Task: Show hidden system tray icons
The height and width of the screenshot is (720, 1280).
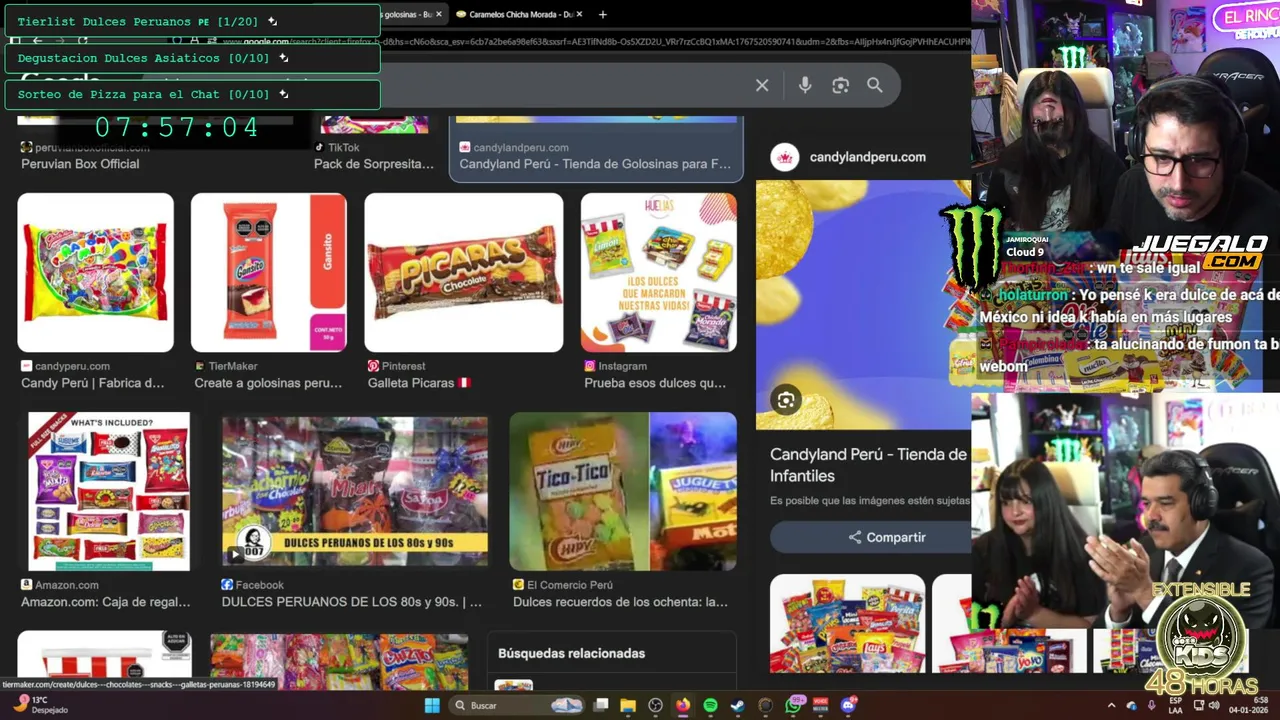Action: click(1111, 705)
